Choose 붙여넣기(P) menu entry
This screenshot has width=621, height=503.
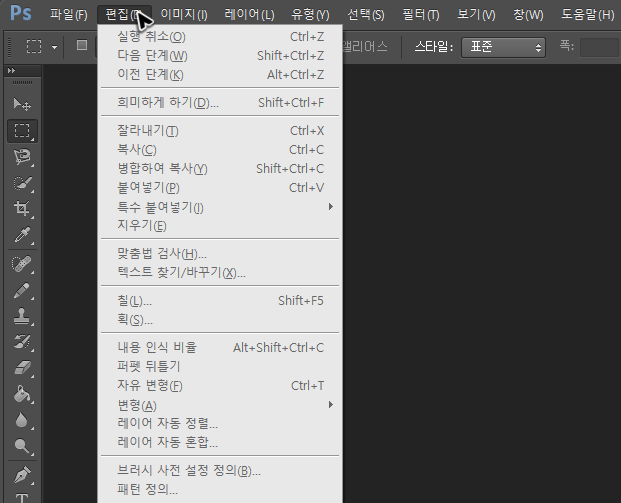click(220, 188)
